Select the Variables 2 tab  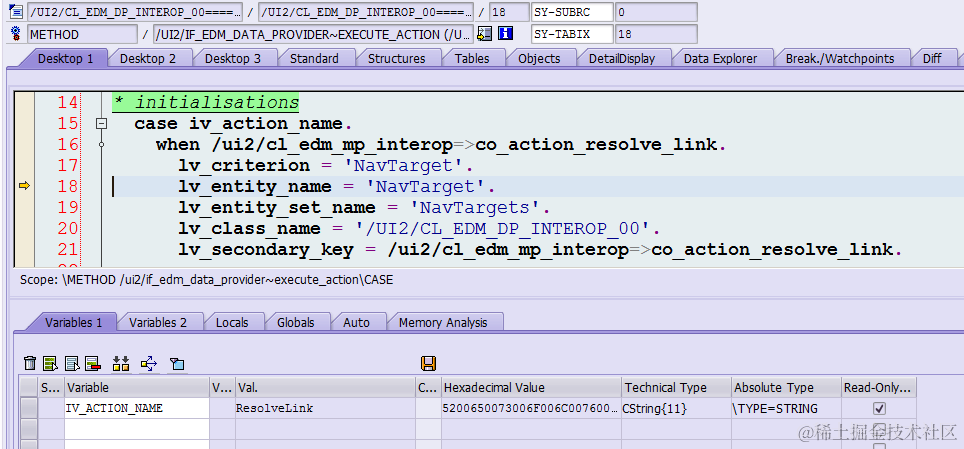(x=157, y=322)
